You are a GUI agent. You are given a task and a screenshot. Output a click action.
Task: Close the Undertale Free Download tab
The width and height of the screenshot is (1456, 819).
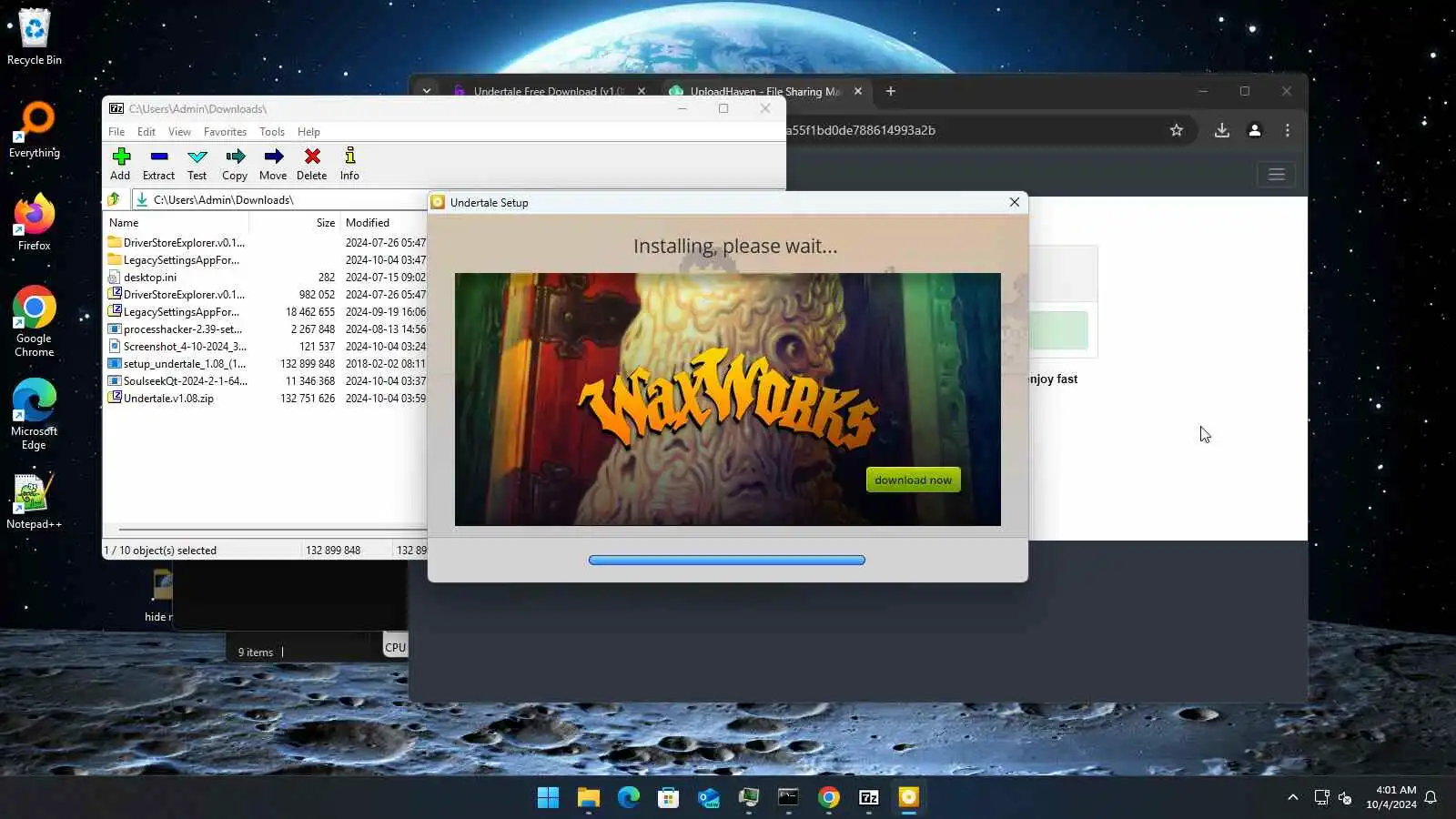click(642, 91)
